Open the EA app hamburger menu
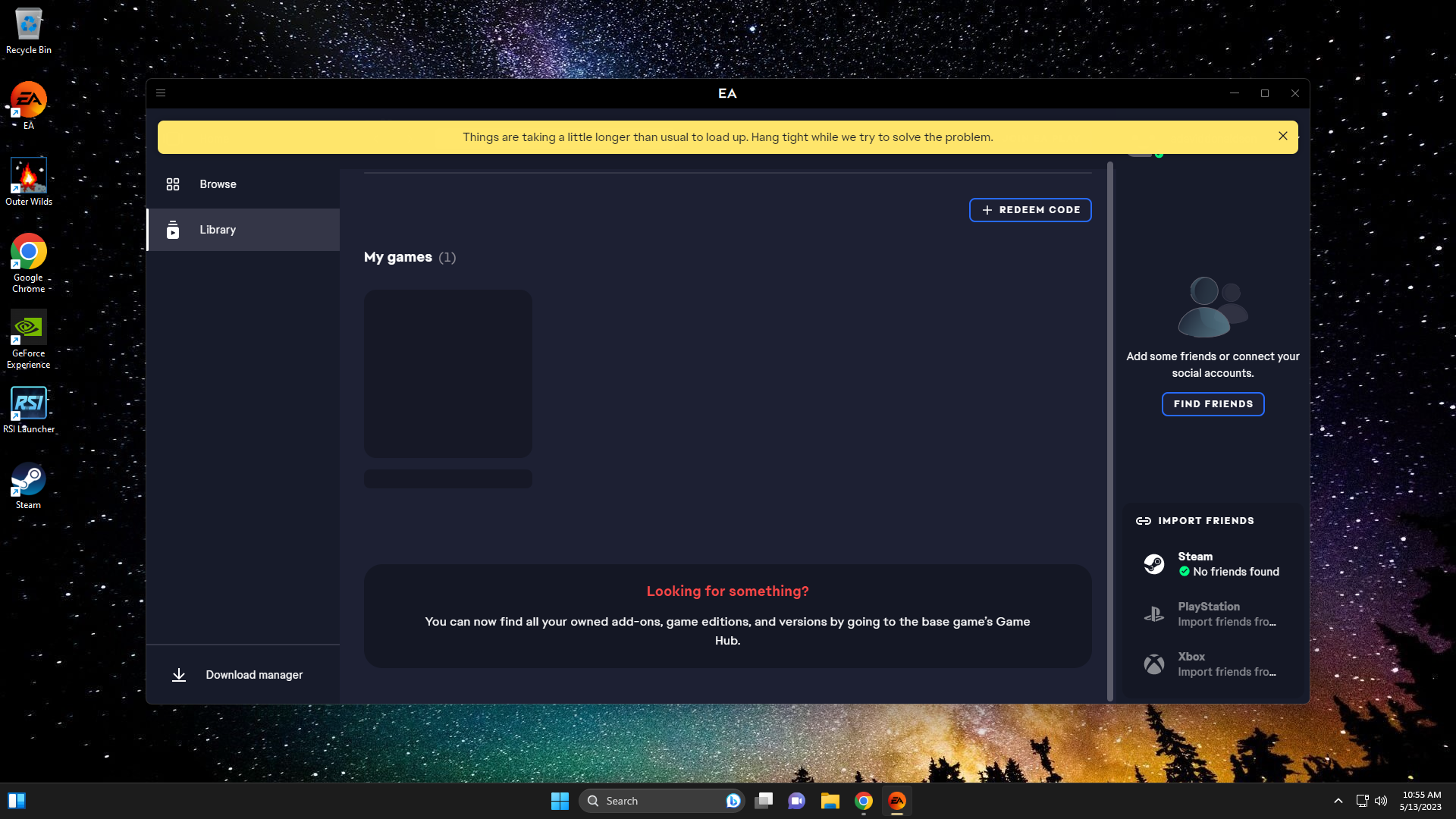This screenshot has width=1456, height=819. tap(161, 93)
